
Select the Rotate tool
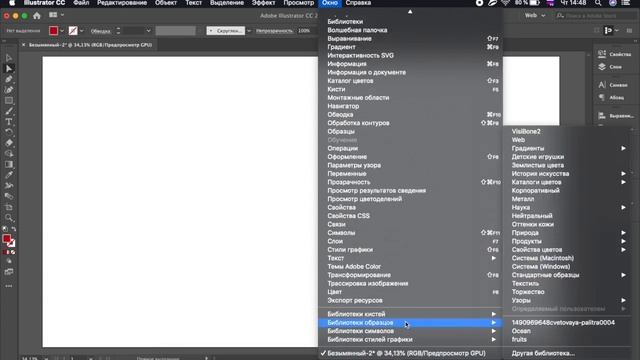[x=9, y=132]
